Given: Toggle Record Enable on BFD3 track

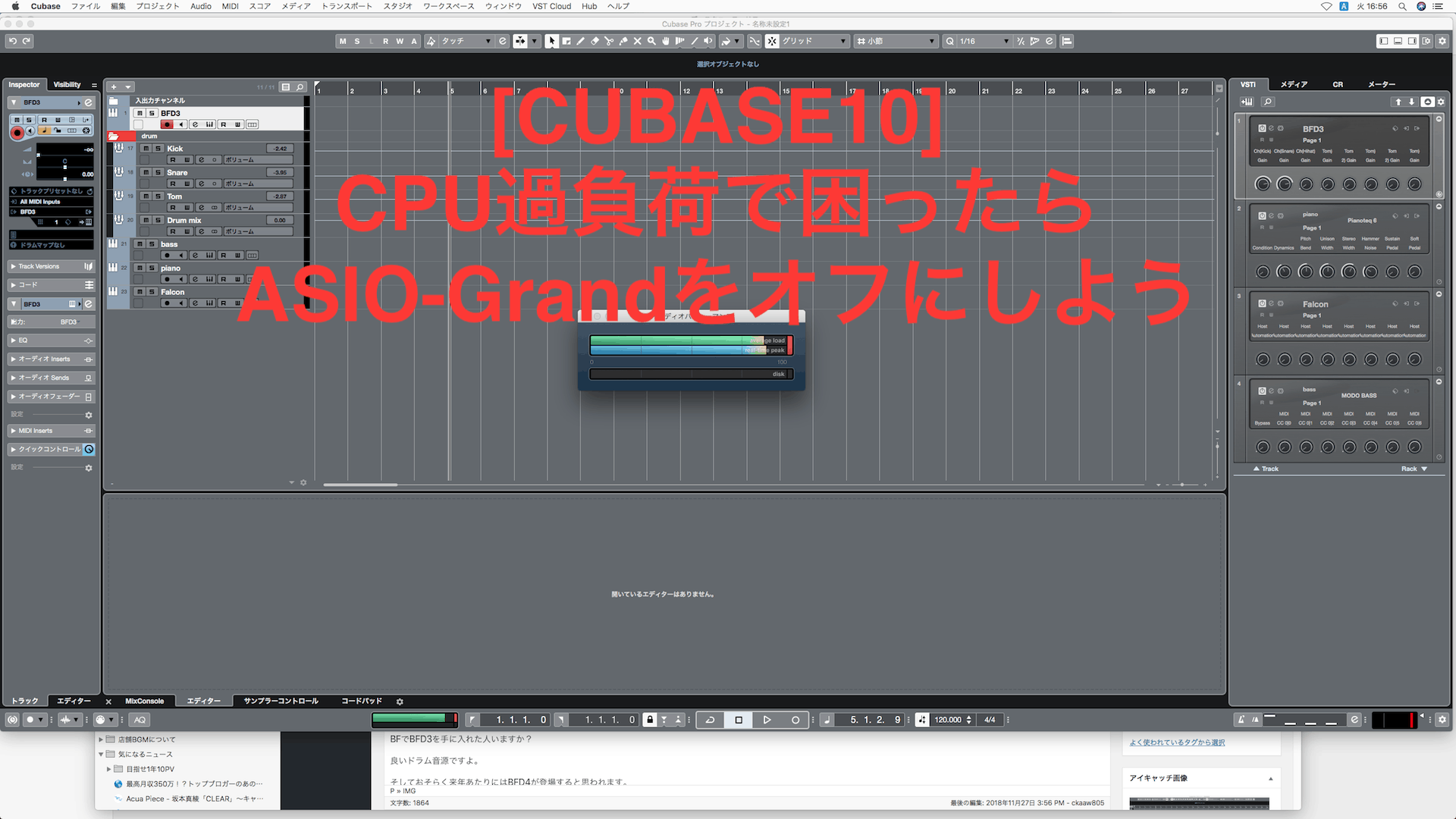Looking at the screenshot, I should coord(168,125).
